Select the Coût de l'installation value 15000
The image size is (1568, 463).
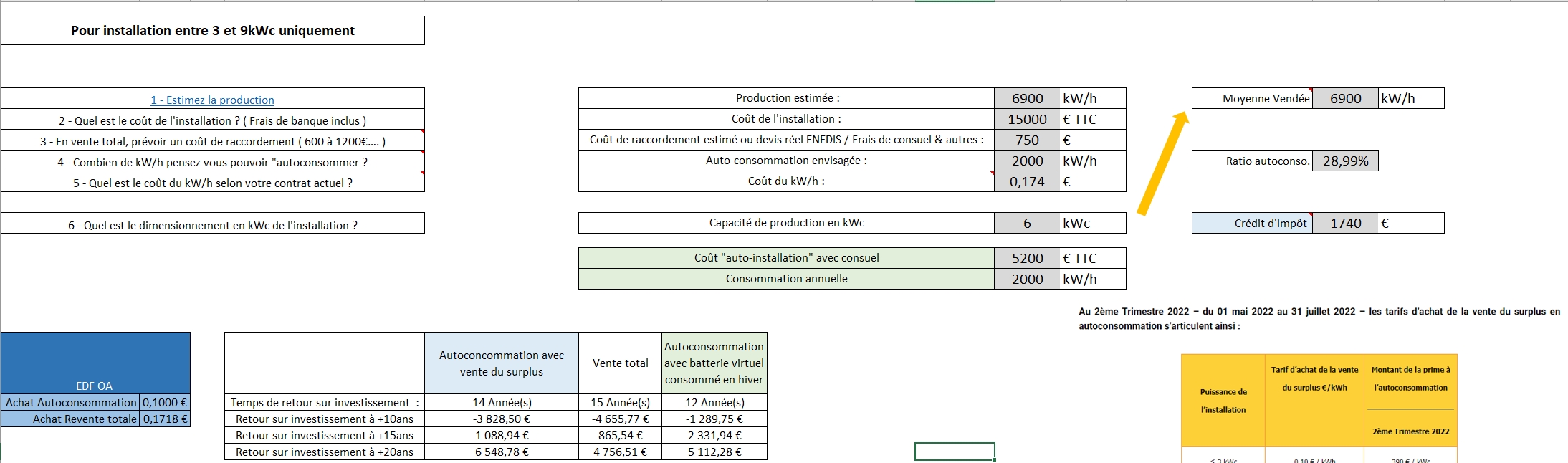pos(1026,120)
